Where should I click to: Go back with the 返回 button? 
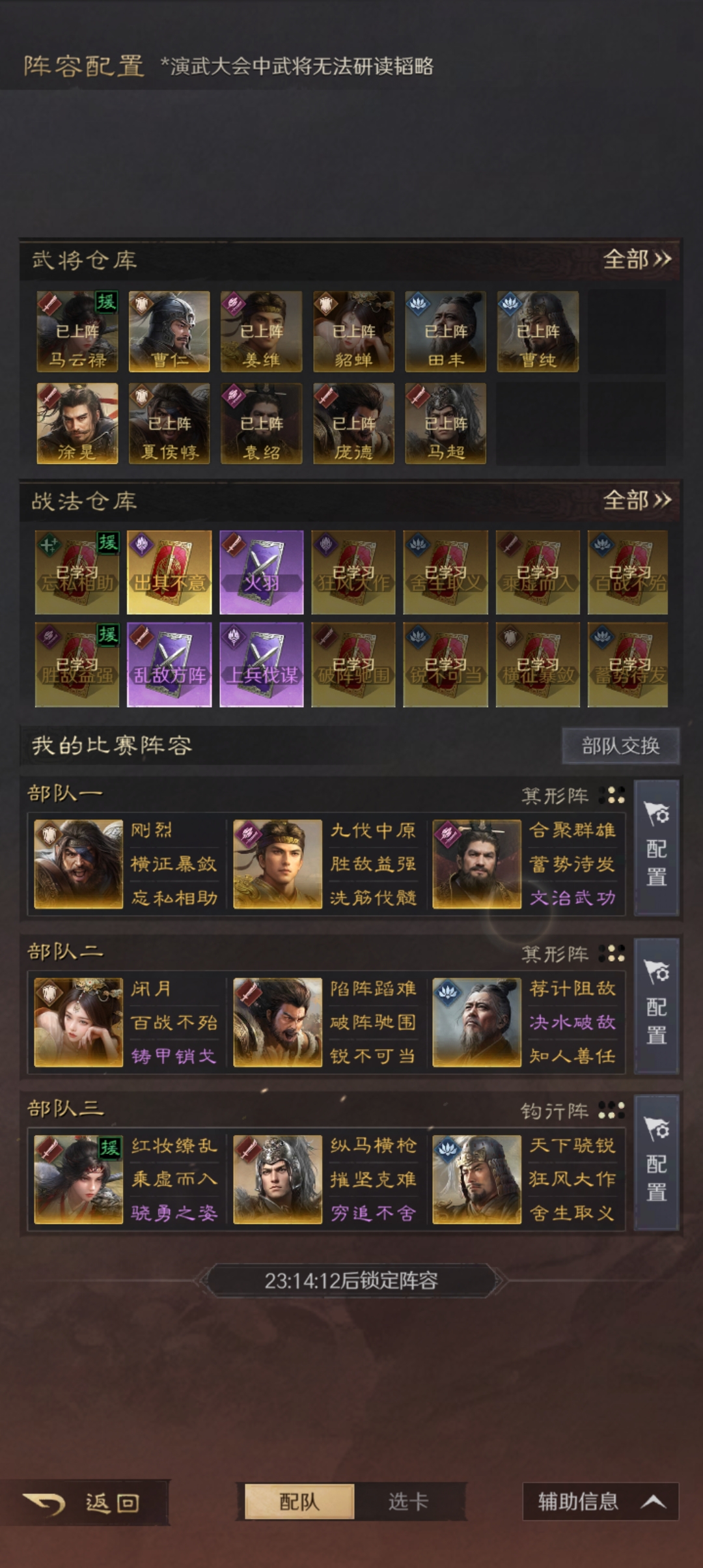coord(85,1503)
